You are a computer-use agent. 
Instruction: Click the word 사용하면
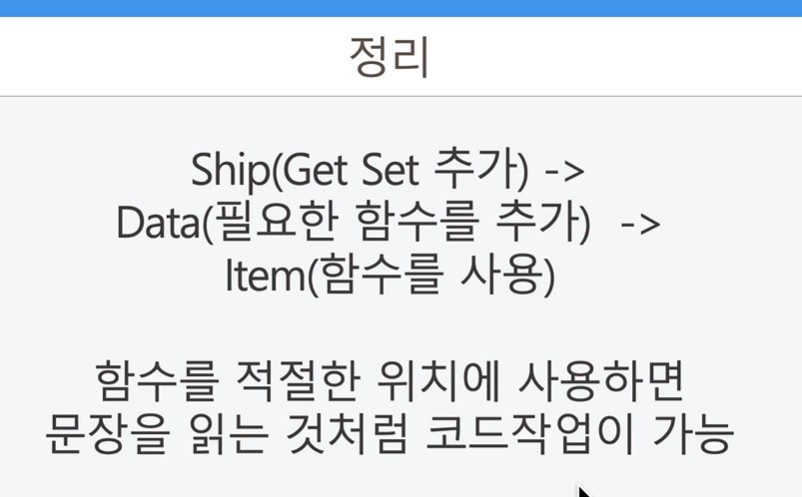pos(601,381)
